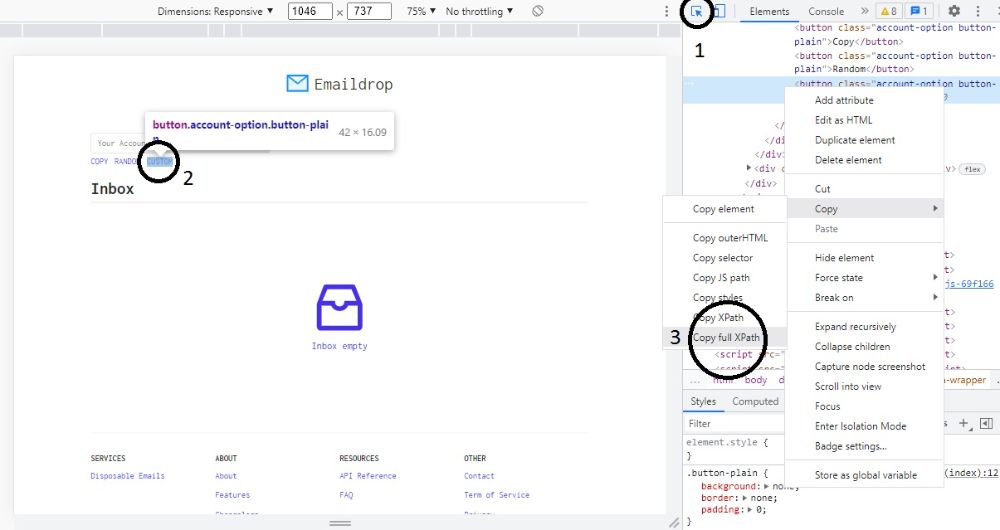The width and height of the screenshot is (1000, 530).
Task: Click the messages count badge
Action: (x=919, y=11)
